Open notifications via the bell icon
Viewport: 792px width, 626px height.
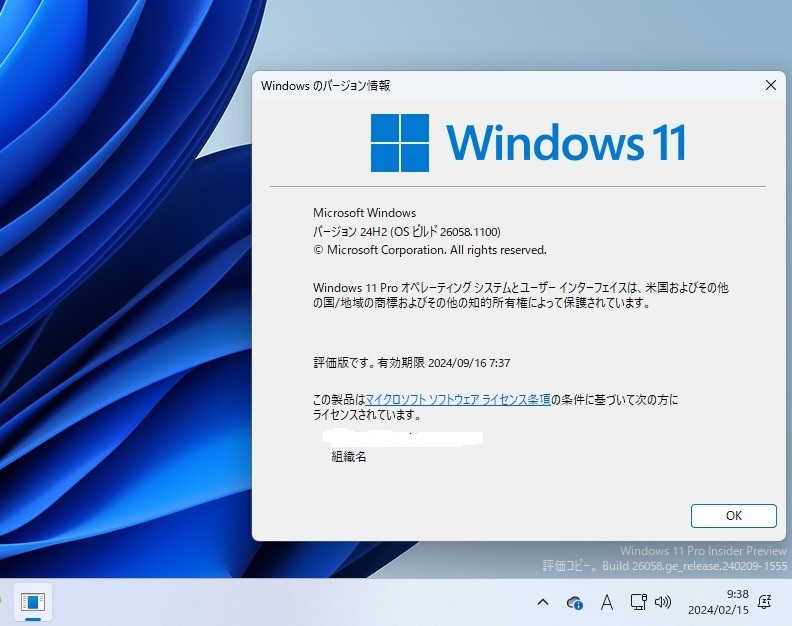764,602
